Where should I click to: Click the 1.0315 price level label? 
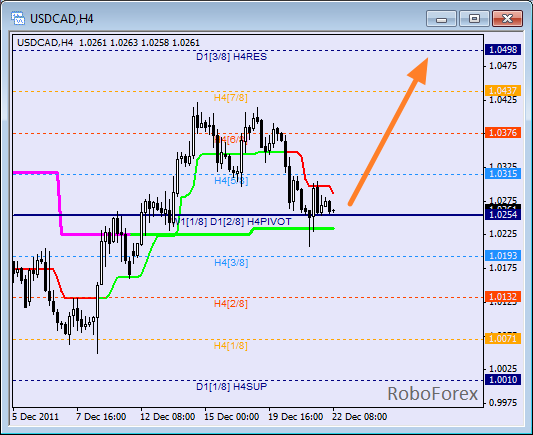pyautogui.click(x=503, y=174)
